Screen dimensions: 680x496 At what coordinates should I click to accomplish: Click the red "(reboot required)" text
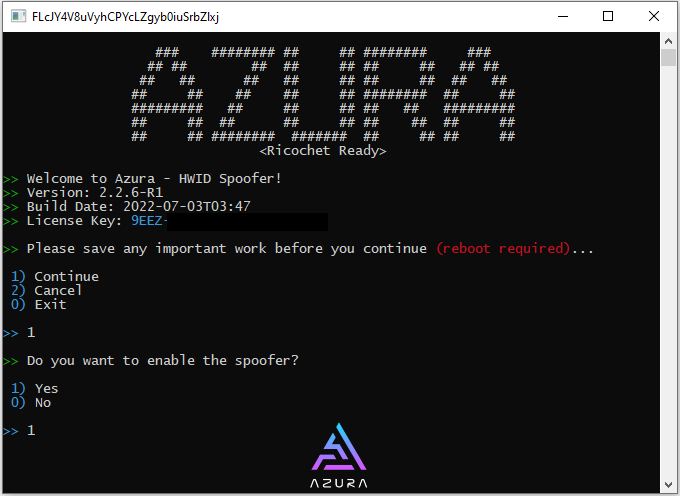(x=503, y=248)
